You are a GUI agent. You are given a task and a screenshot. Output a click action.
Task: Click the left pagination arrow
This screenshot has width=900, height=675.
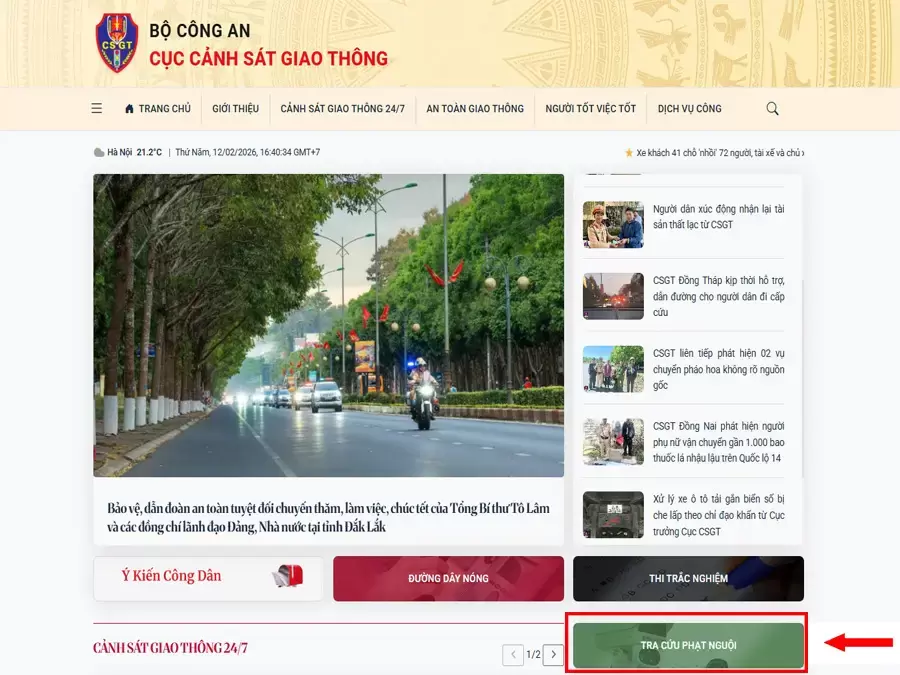point(513,654)
